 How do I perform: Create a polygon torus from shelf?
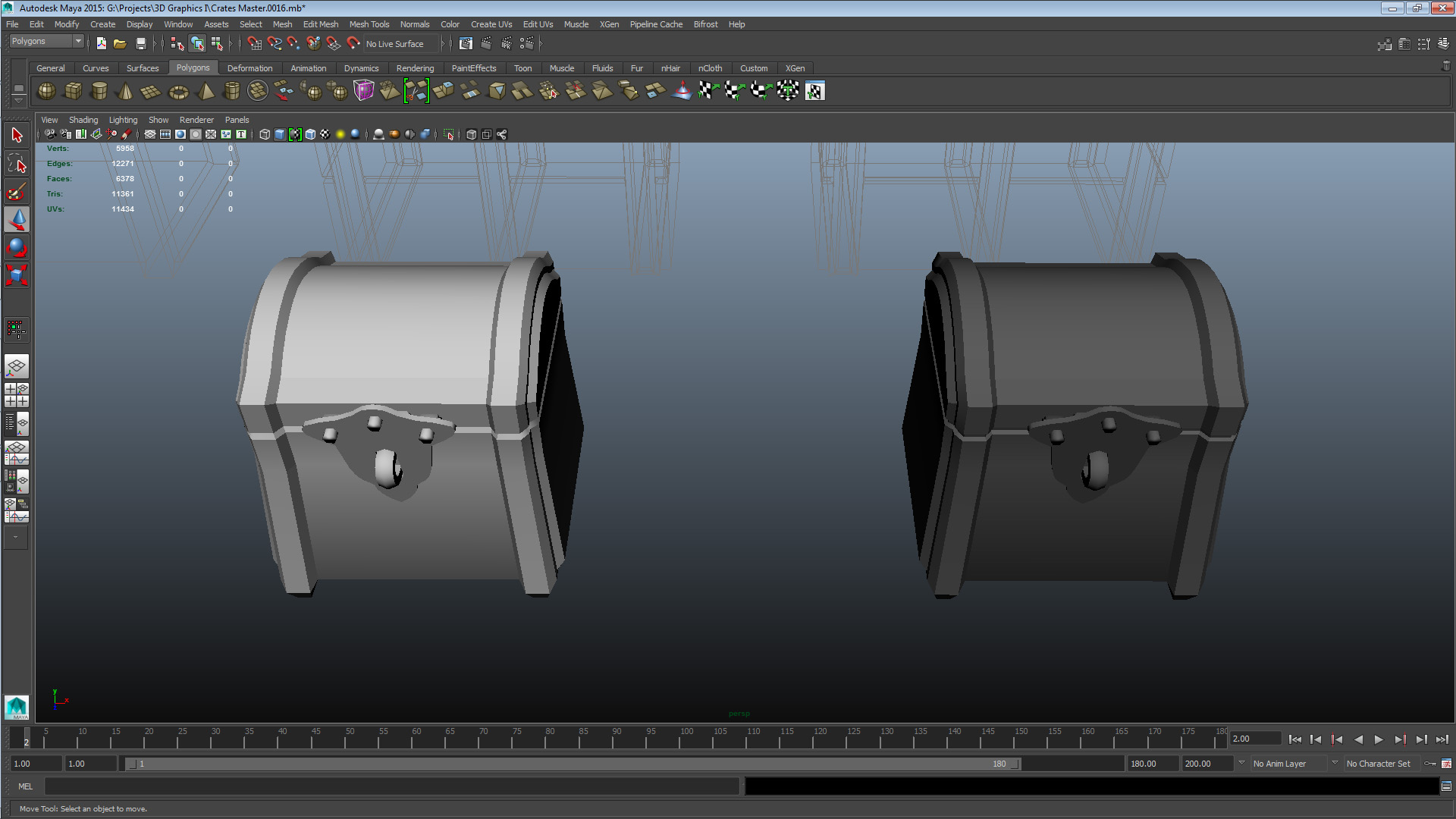click(178, 92)
